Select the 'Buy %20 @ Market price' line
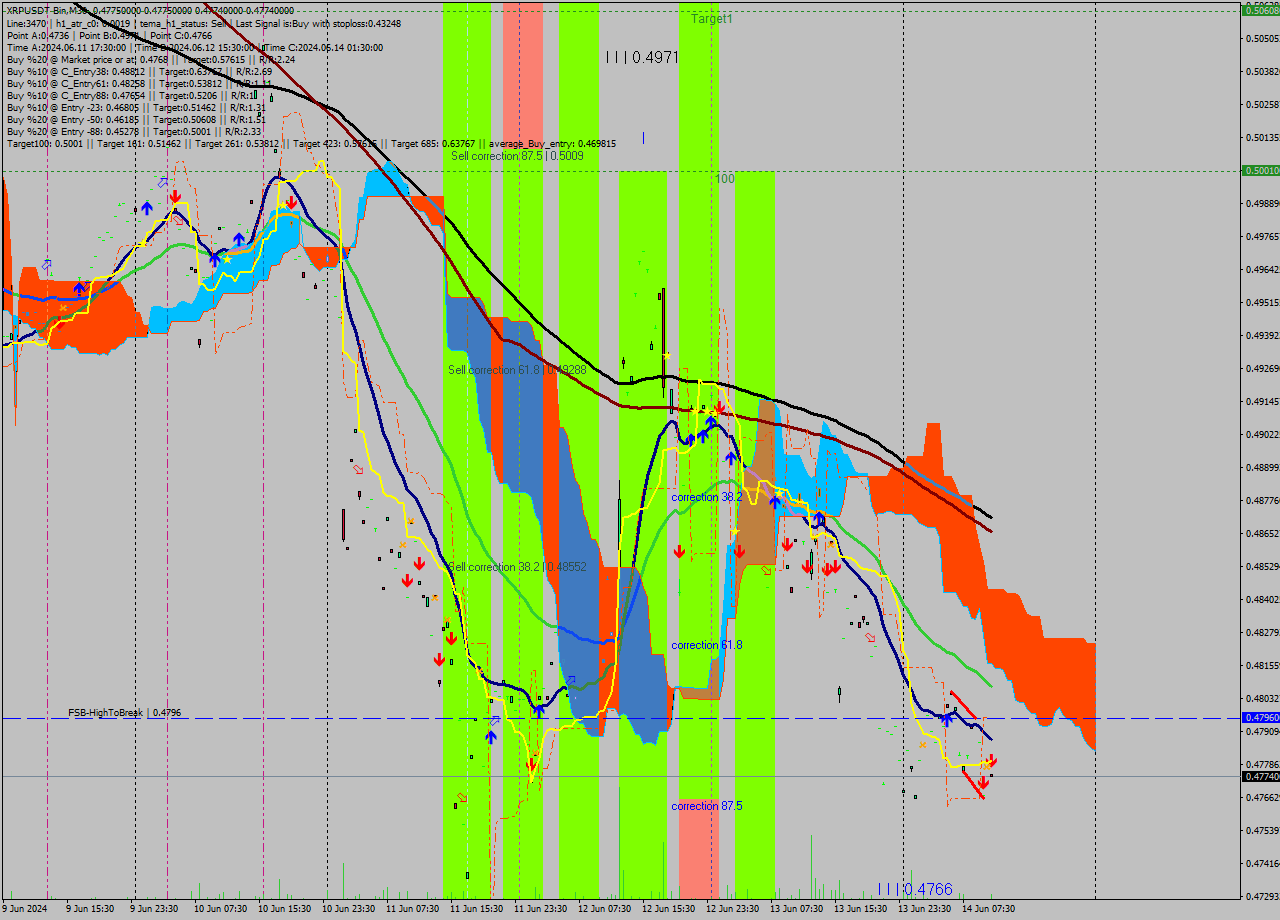Image resolution: width=1280 pixels, height=920 pixels. 151,59
